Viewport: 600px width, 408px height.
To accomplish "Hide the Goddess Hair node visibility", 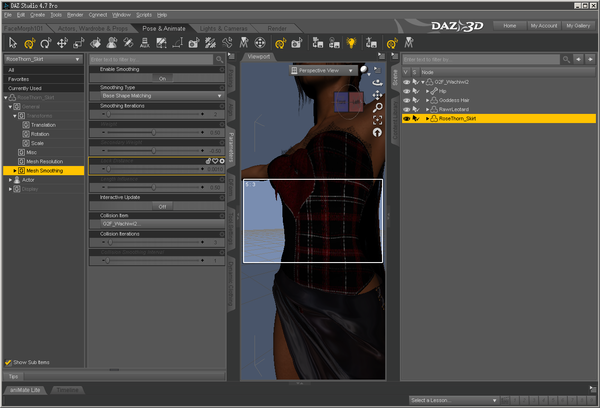I will 406,100.
